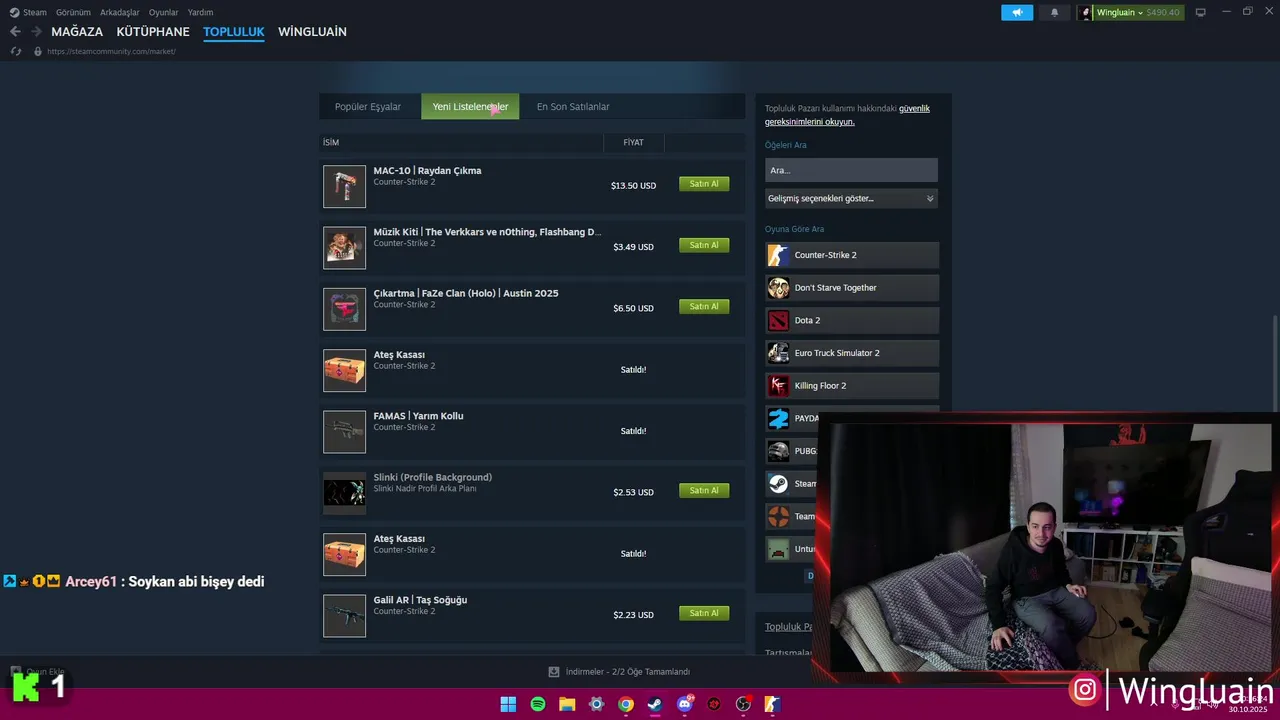Sort listings by the FİYAT column header

pyautogui.click(x=633, y=143)
